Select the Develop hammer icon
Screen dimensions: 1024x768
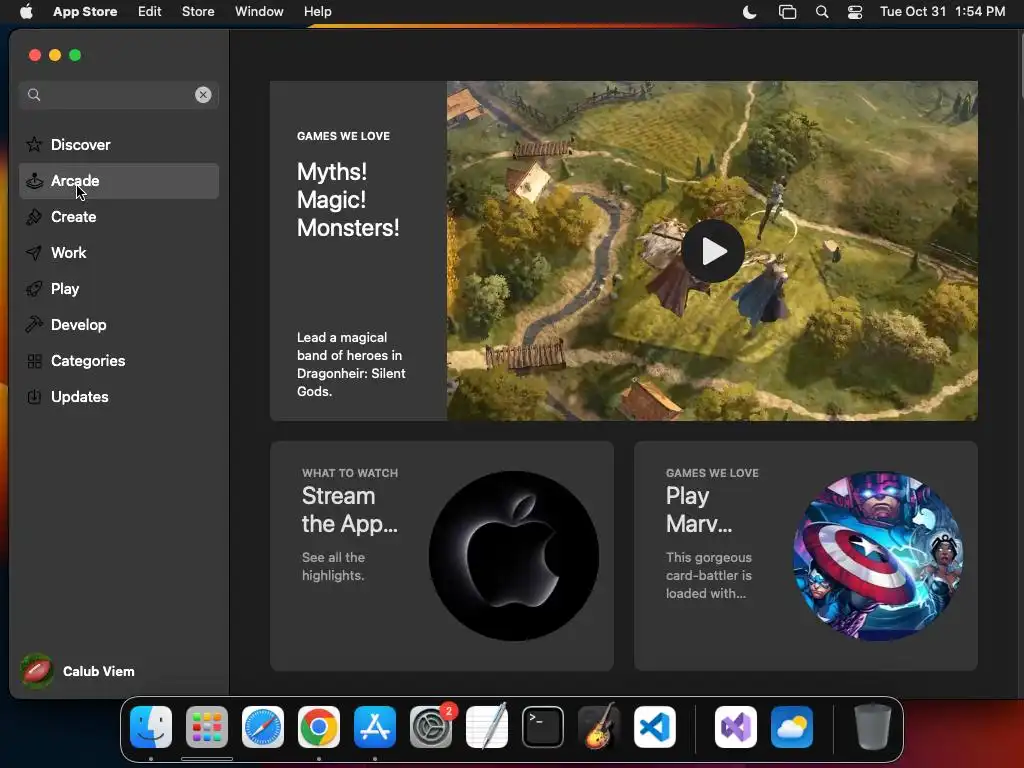coord(34,325)
